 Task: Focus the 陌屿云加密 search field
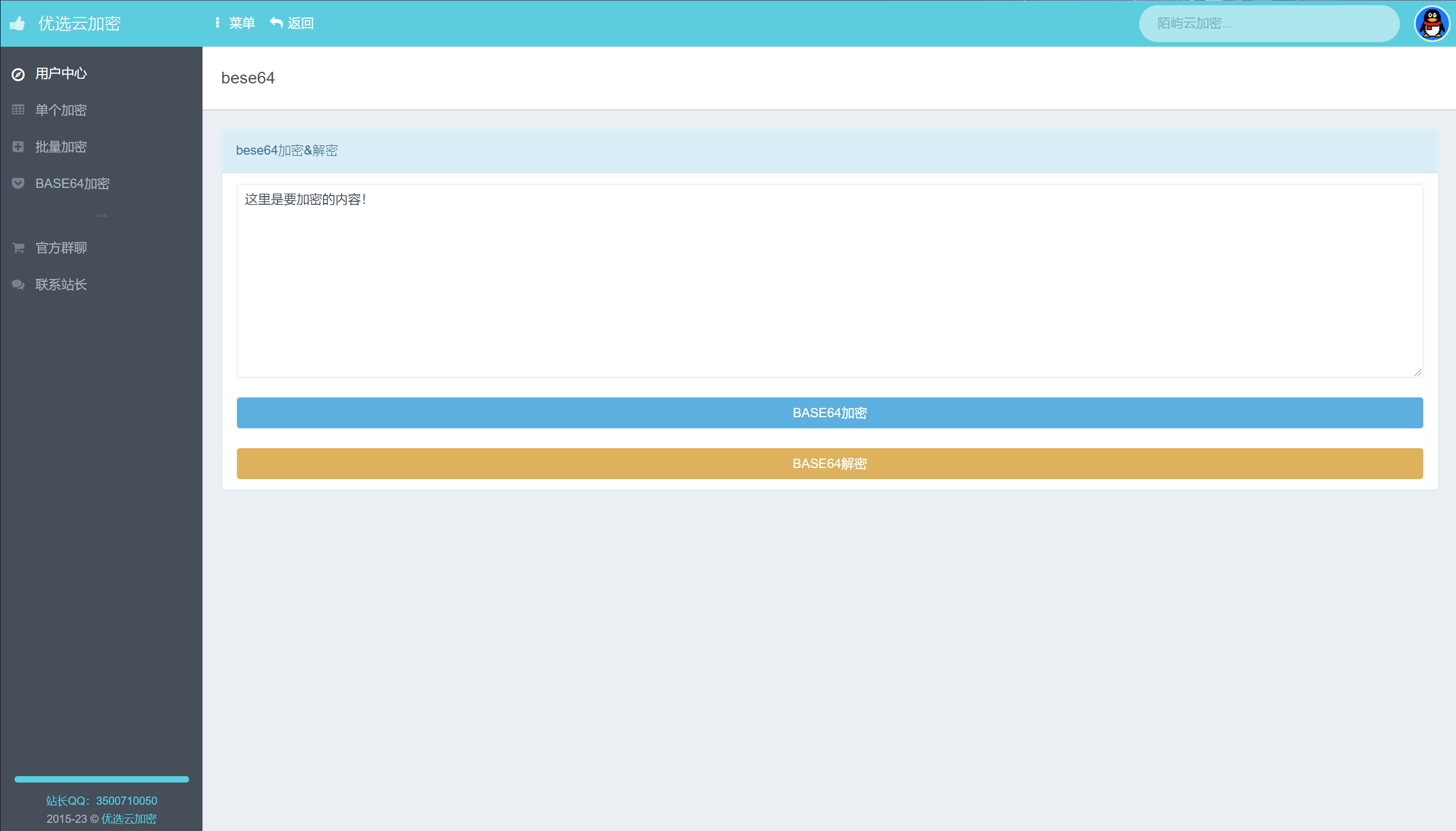click(1269, 23)
